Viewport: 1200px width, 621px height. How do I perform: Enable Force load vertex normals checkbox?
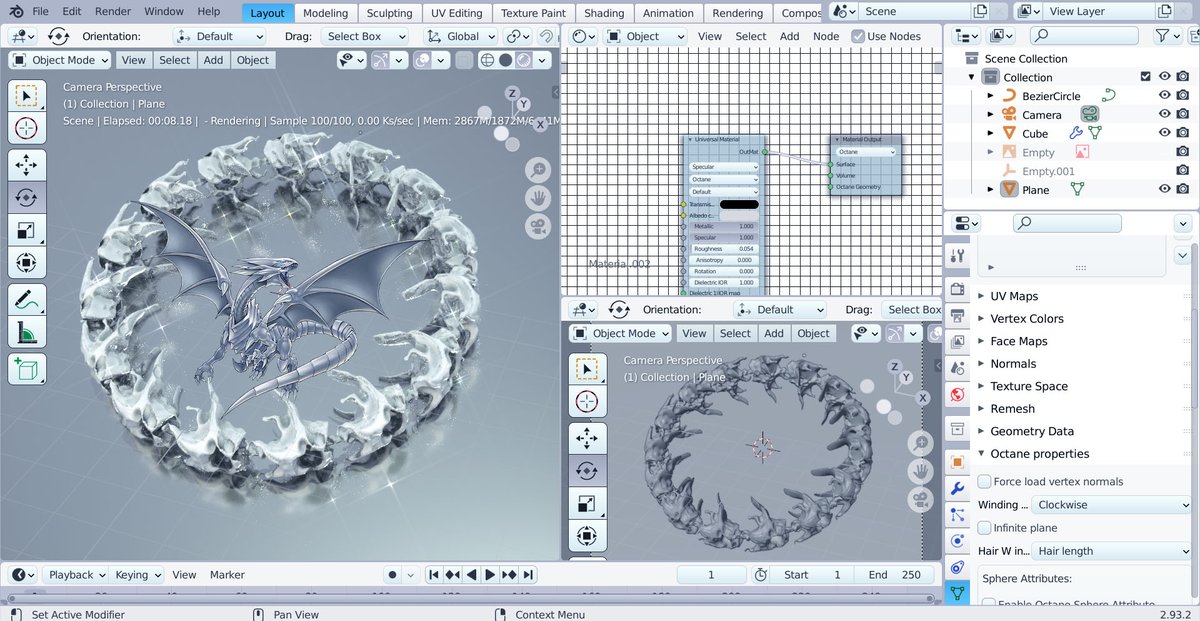985,482
